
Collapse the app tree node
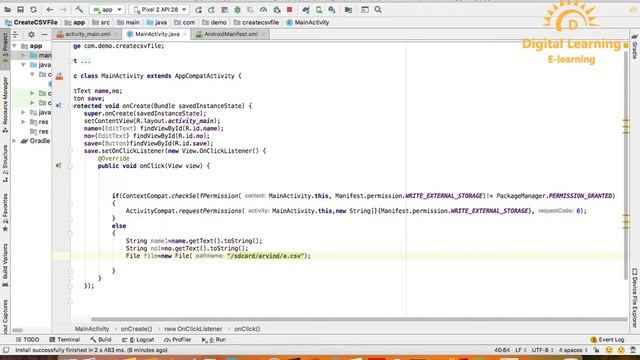pos(15,46)
